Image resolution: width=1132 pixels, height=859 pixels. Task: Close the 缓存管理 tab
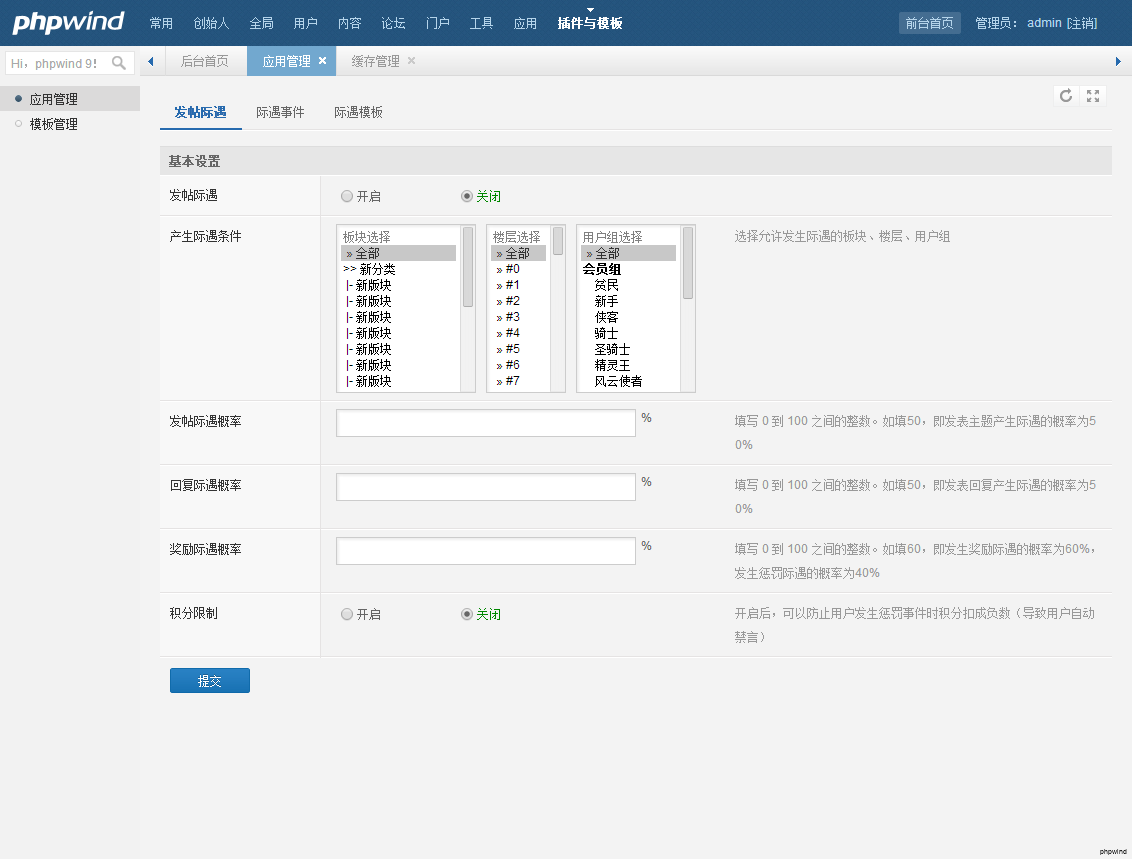coord(411,61)
